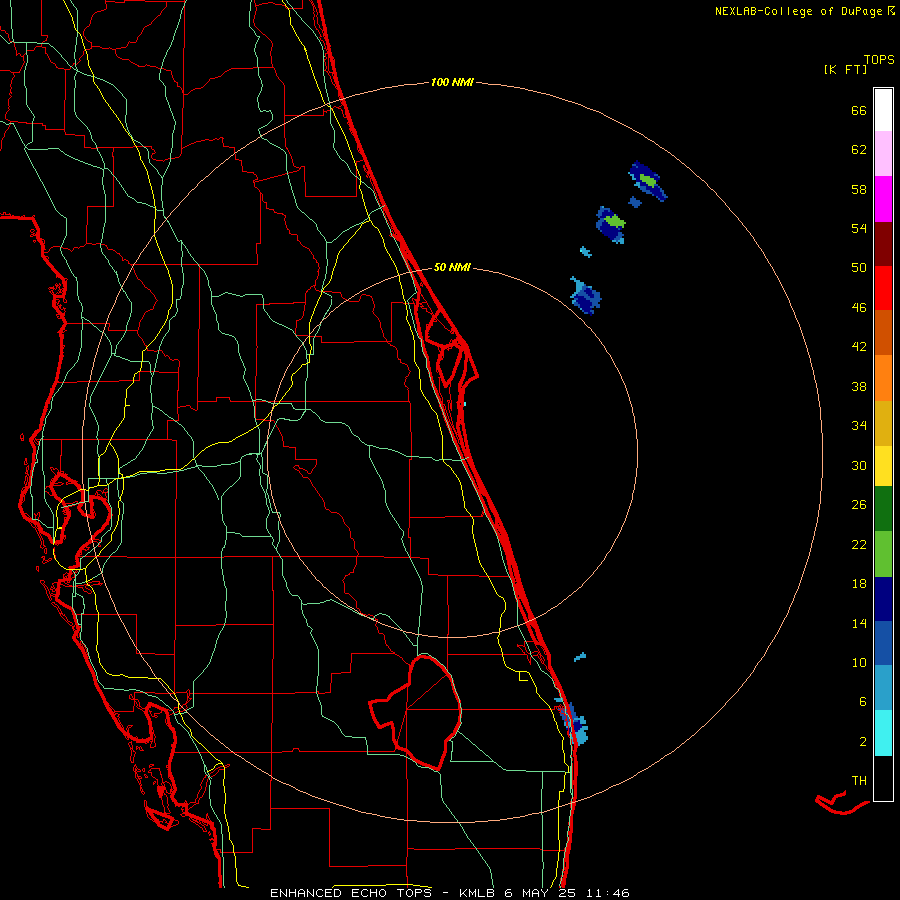Select the '38' legend value
The image size is (900, 900).
pos(859,386)
